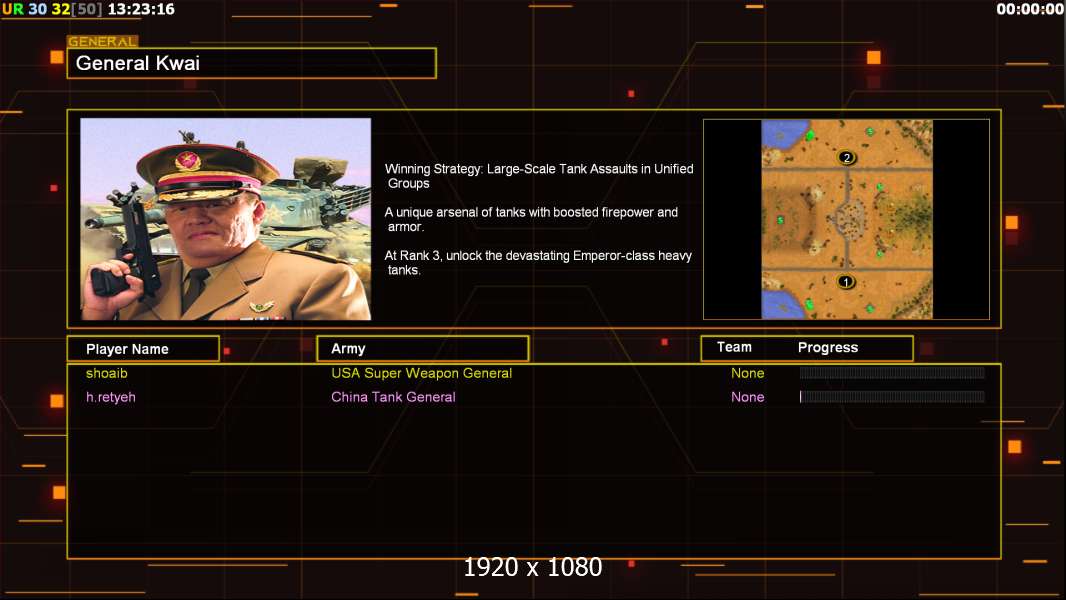Click the 00:00:00 timer in corner
Image resolution: width=1066 pixels, height=600 pixels.
tap(1030, 9)
